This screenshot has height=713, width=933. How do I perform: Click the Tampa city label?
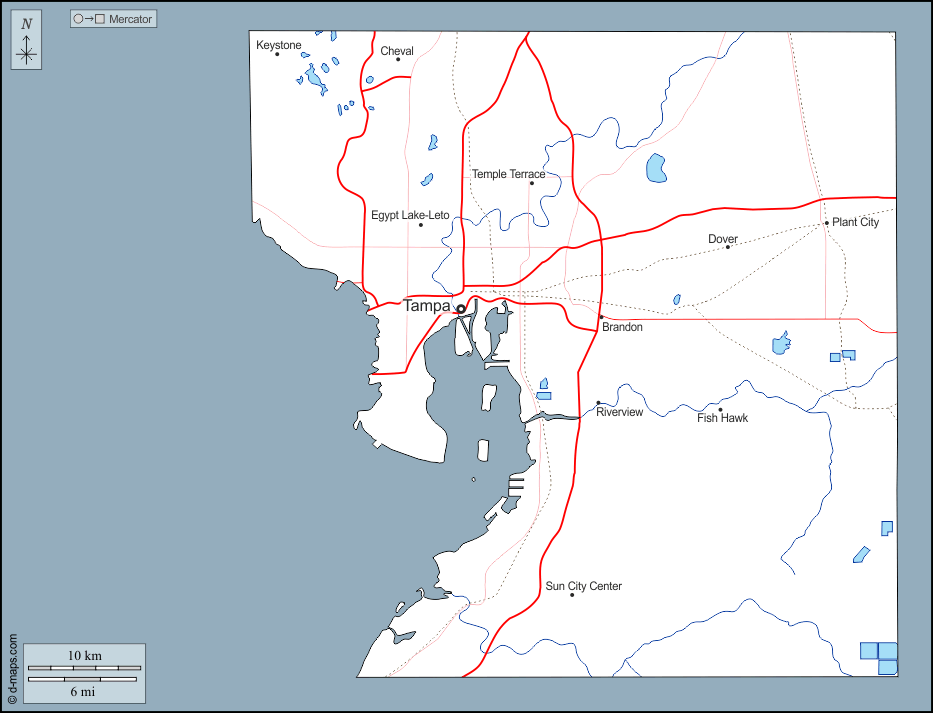pyautogui.click(x=427, y=306)
